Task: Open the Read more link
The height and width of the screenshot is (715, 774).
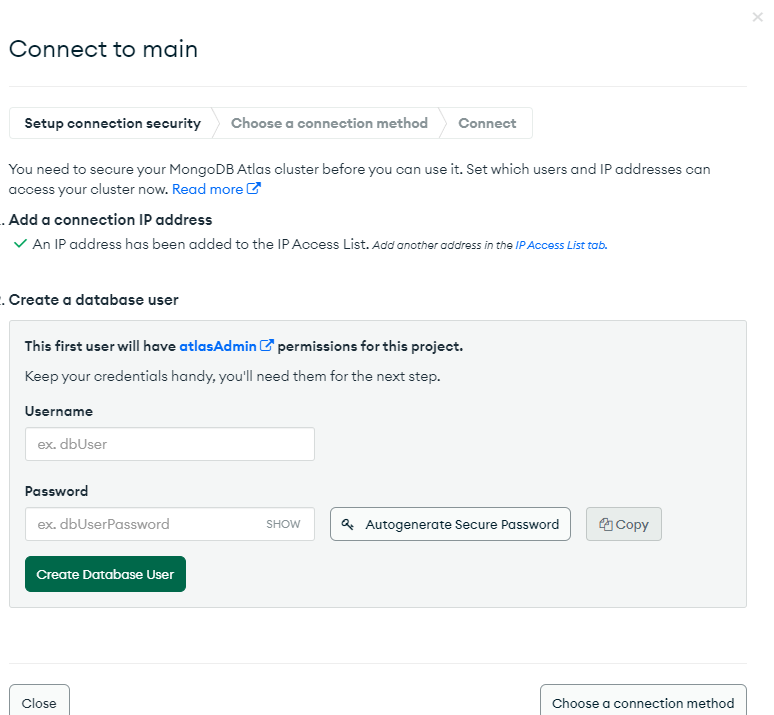Action: coord(207,189)
